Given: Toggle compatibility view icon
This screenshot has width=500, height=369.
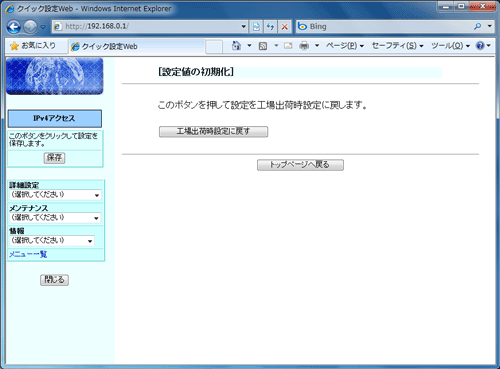Looking at the screenshot, I should [256, 26].
